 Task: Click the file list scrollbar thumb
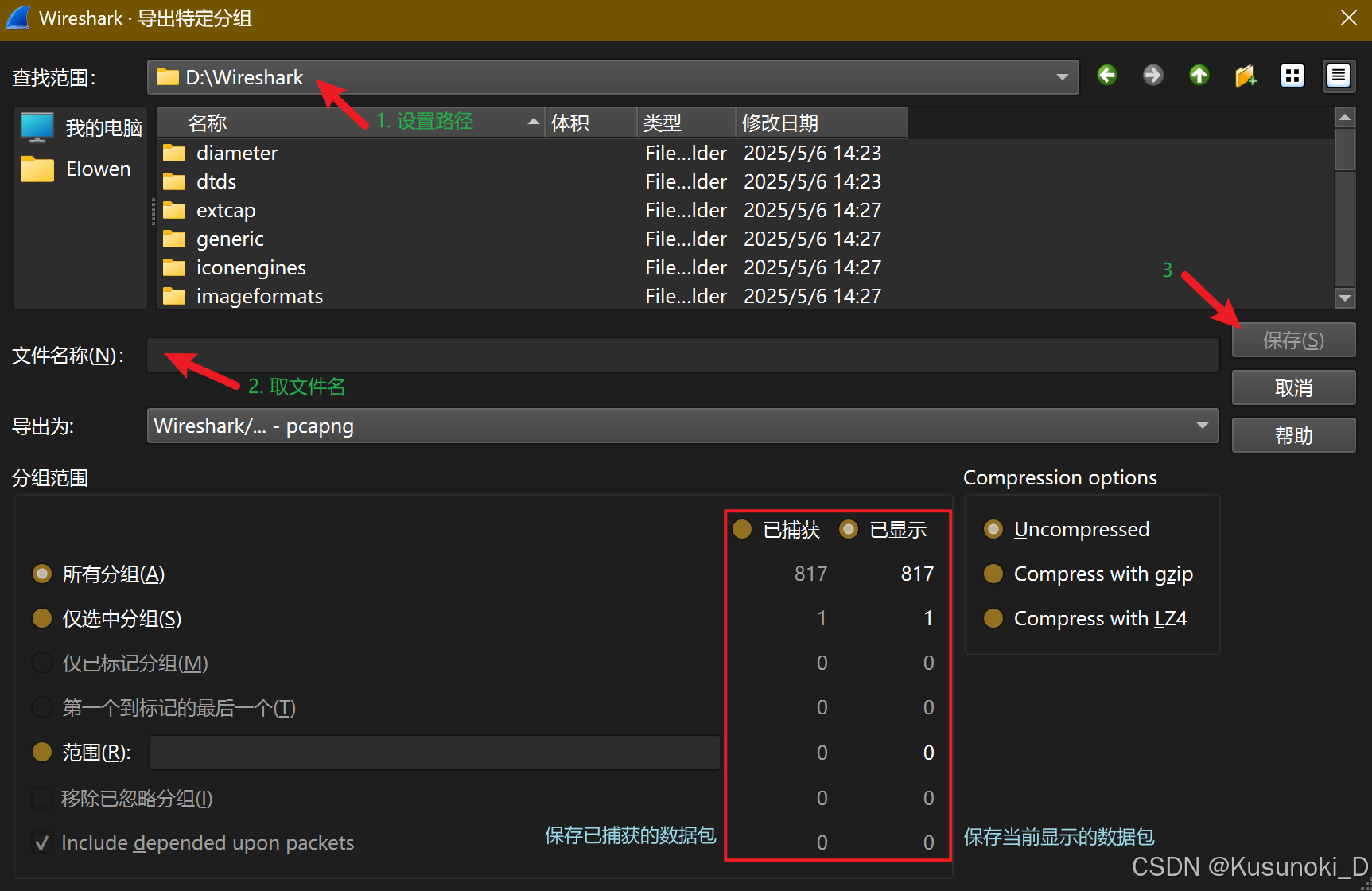(x=1345, y=150)
